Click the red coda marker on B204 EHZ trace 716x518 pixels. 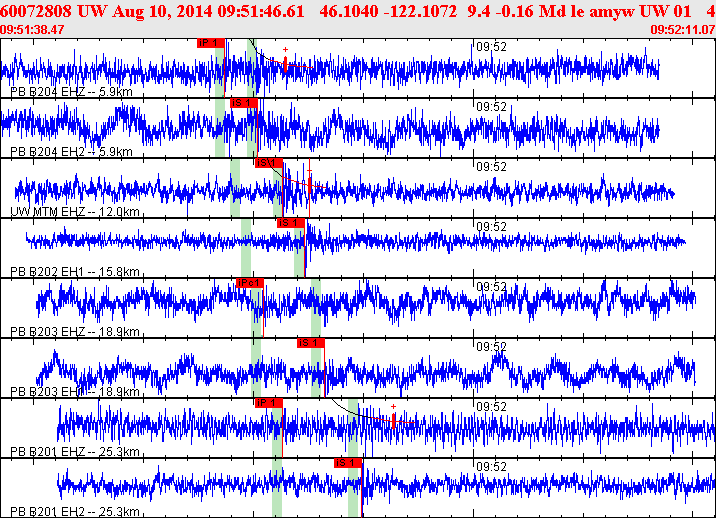tap(285, 64)
